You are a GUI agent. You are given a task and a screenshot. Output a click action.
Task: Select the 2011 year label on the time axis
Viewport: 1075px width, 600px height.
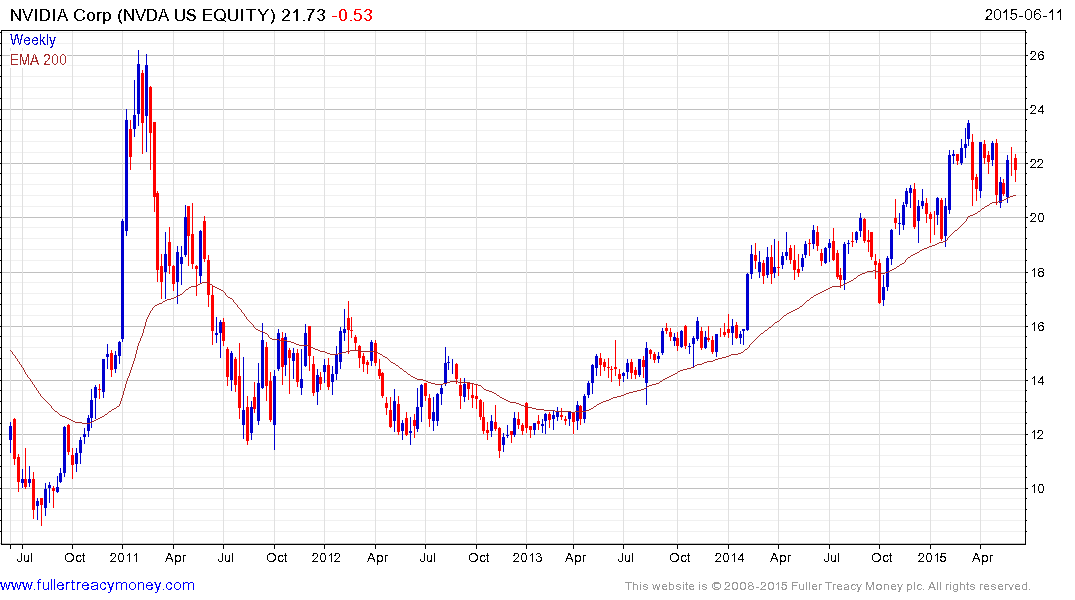[x=124, y=557]
